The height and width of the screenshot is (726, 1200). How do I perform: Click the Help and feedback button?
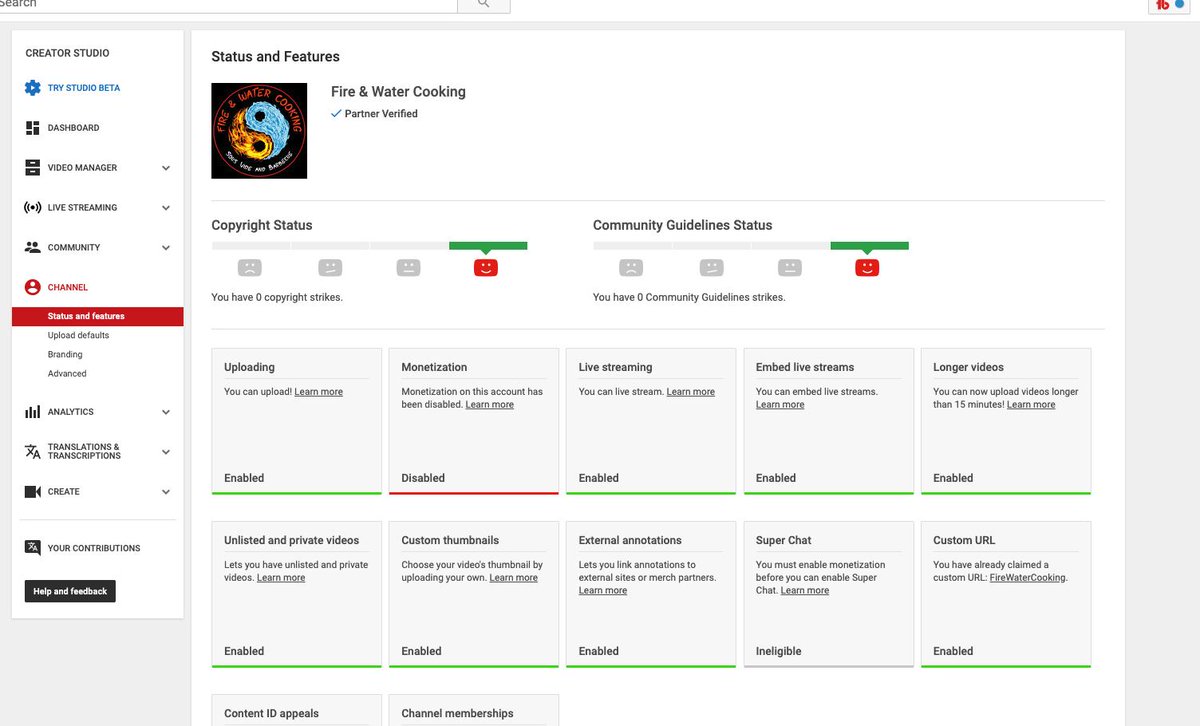70,591
